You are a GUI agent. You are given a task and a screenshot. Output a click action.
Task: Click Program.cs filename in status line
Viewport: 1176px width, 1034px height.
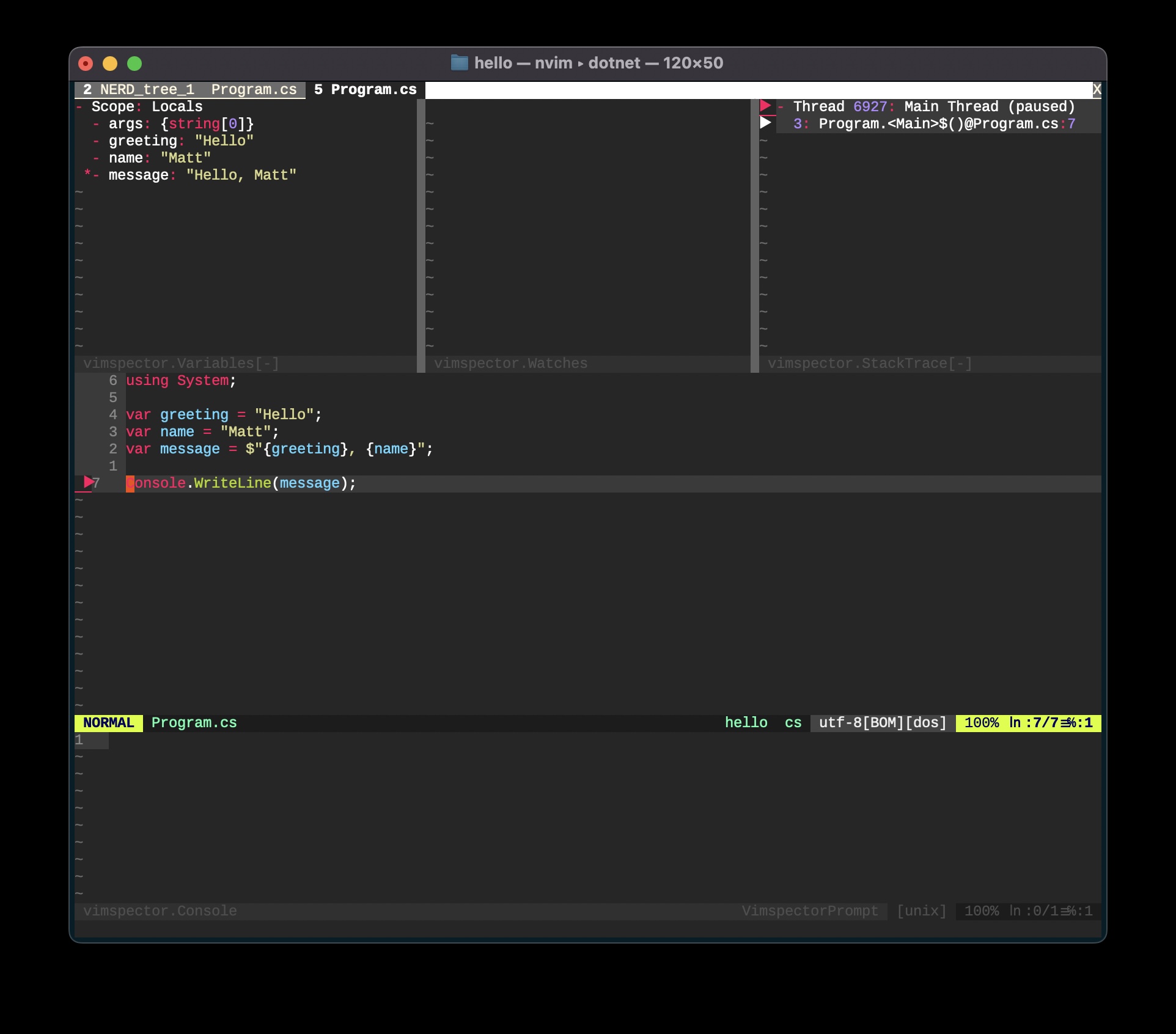coord(194,723)
